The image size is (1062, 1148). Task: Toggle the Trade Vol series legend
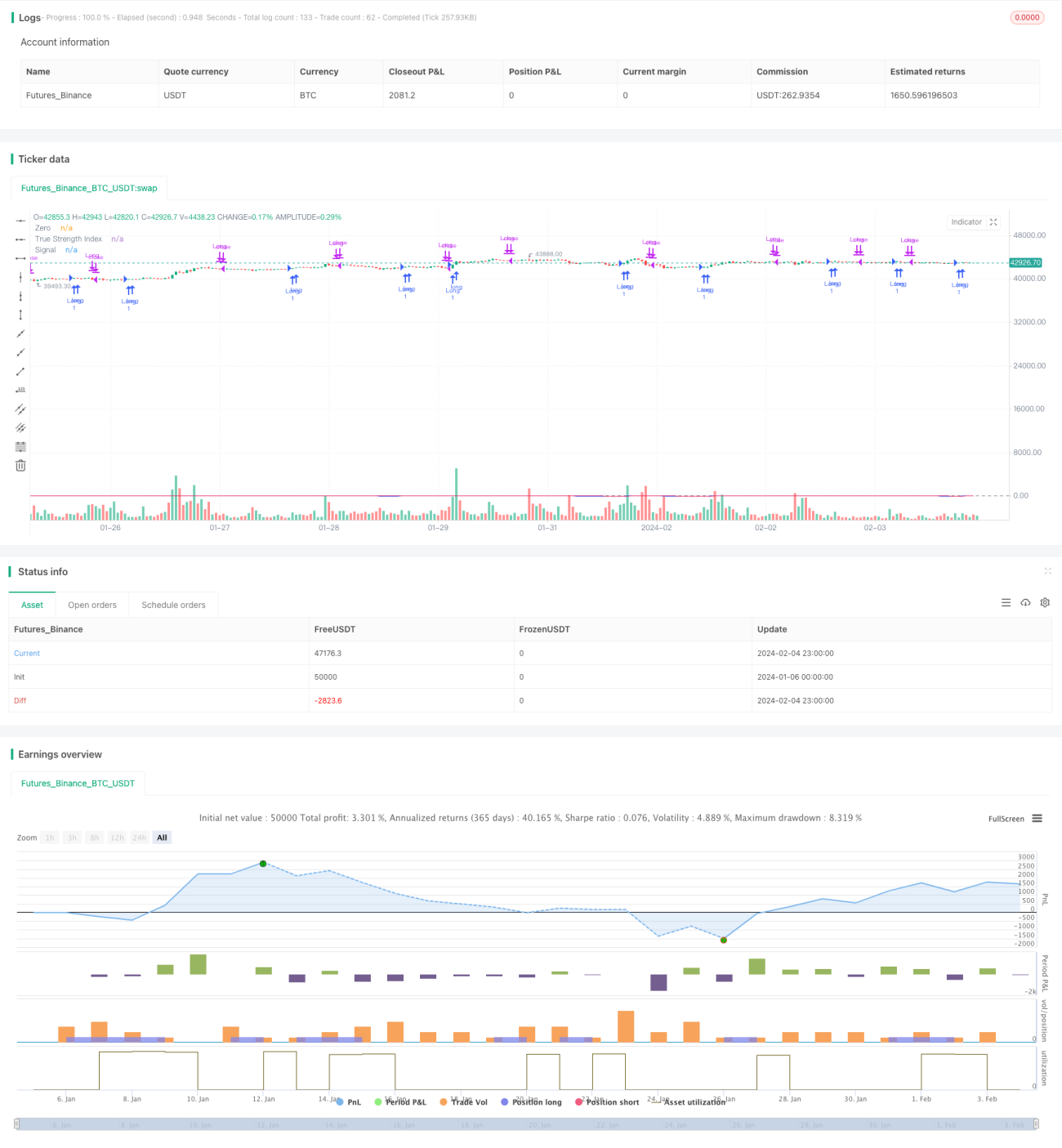[464, 1102]
